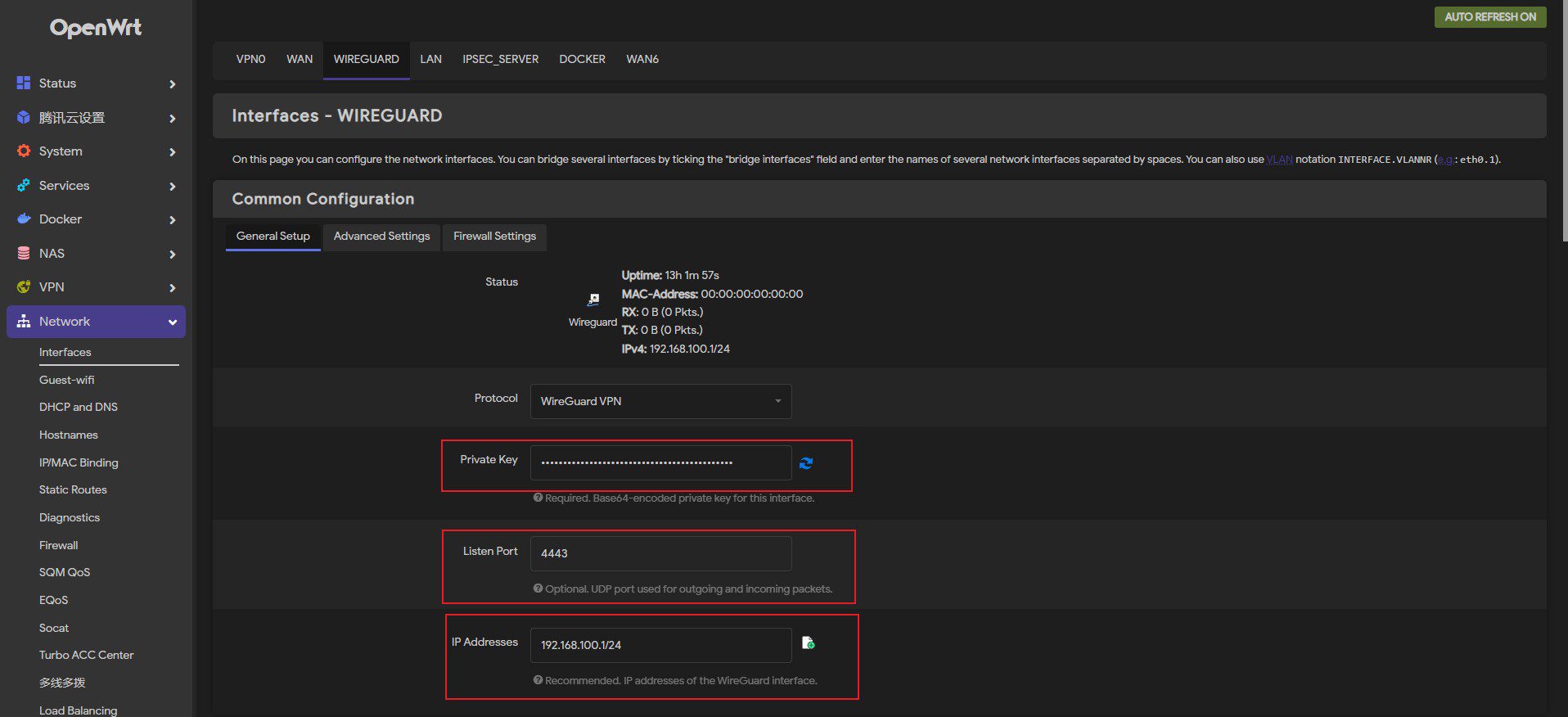Expand the VPN menu chevron
This screenshot has width=1568, height=717.
pyautogui.click(x=173, y=288)
